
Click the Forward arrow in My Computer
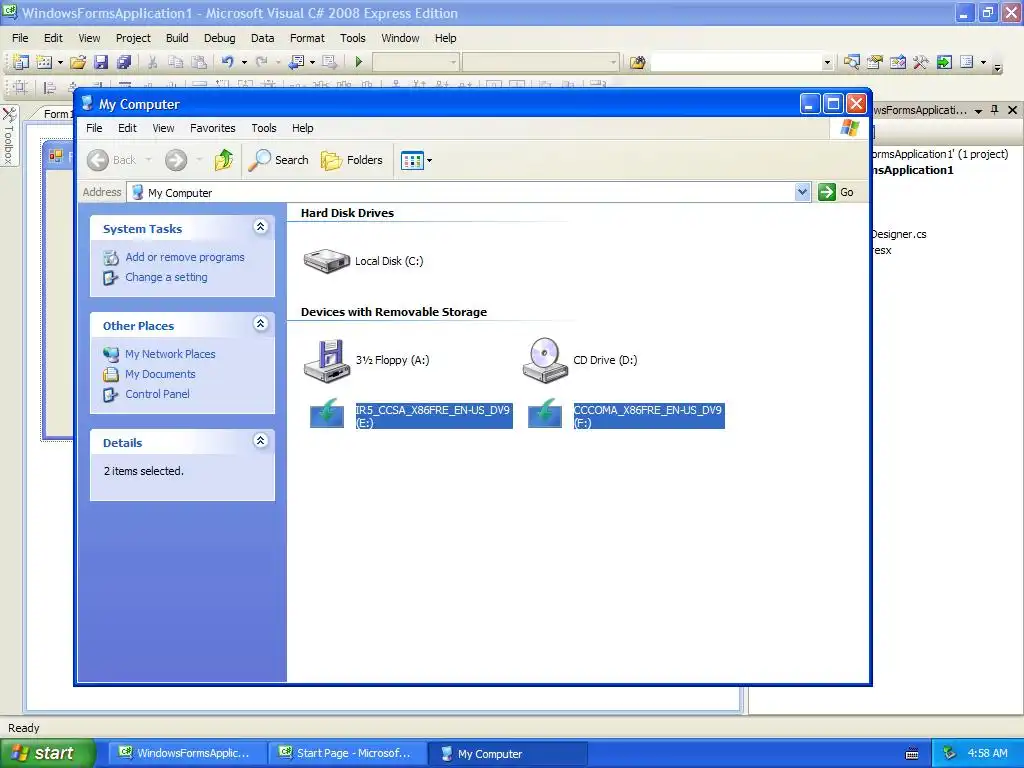tap(176, 160)
